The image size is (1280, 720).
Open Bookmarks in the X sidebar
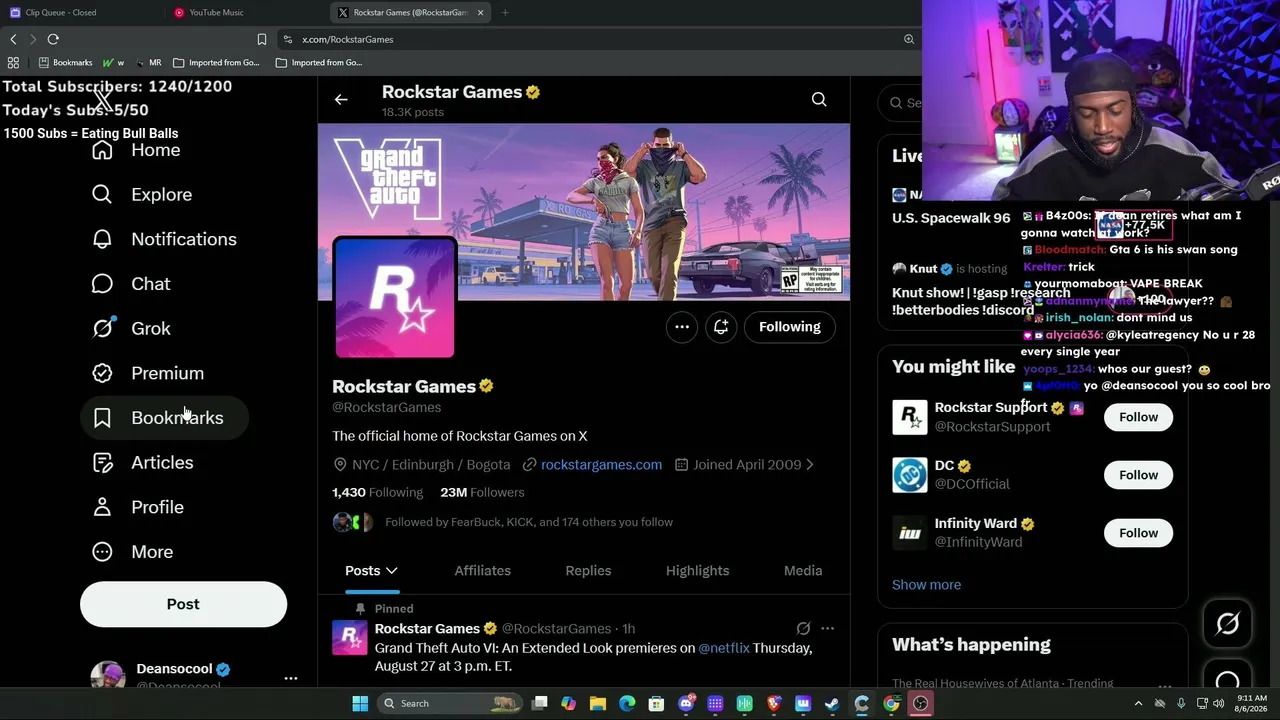point(164,418)
